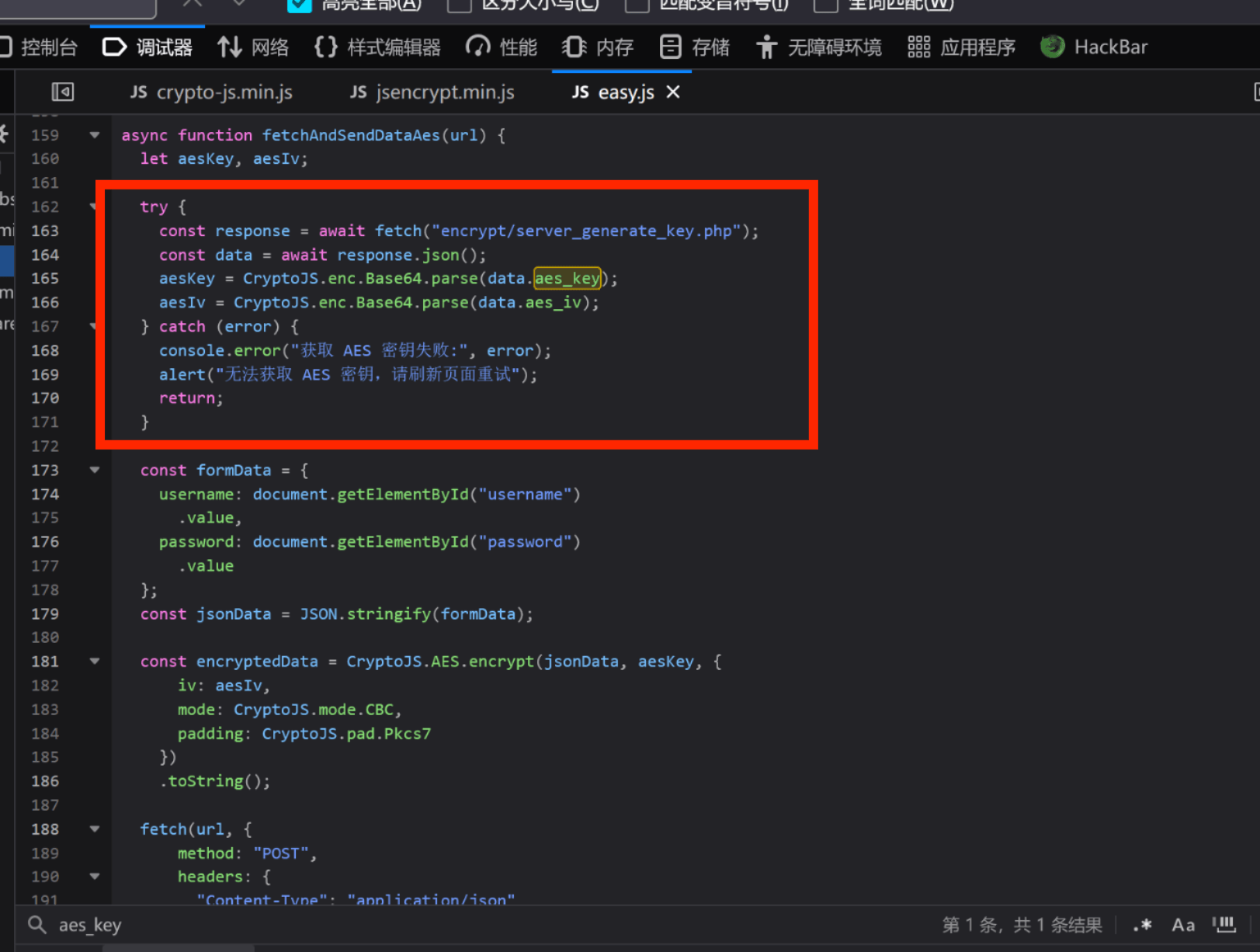The height and width of the screenshot is (952, 1260).
Task: Open the 性能 performance panel
Action: (502, 47)
